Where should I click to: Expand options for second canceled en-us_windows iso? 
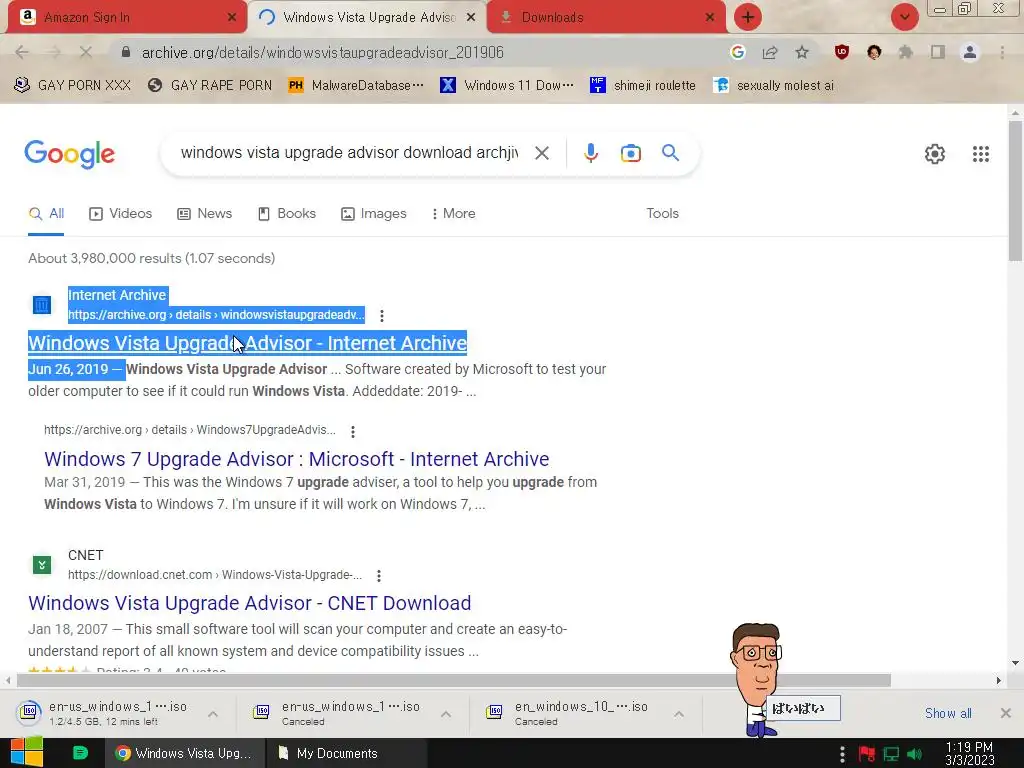click(x=446, y=714)
